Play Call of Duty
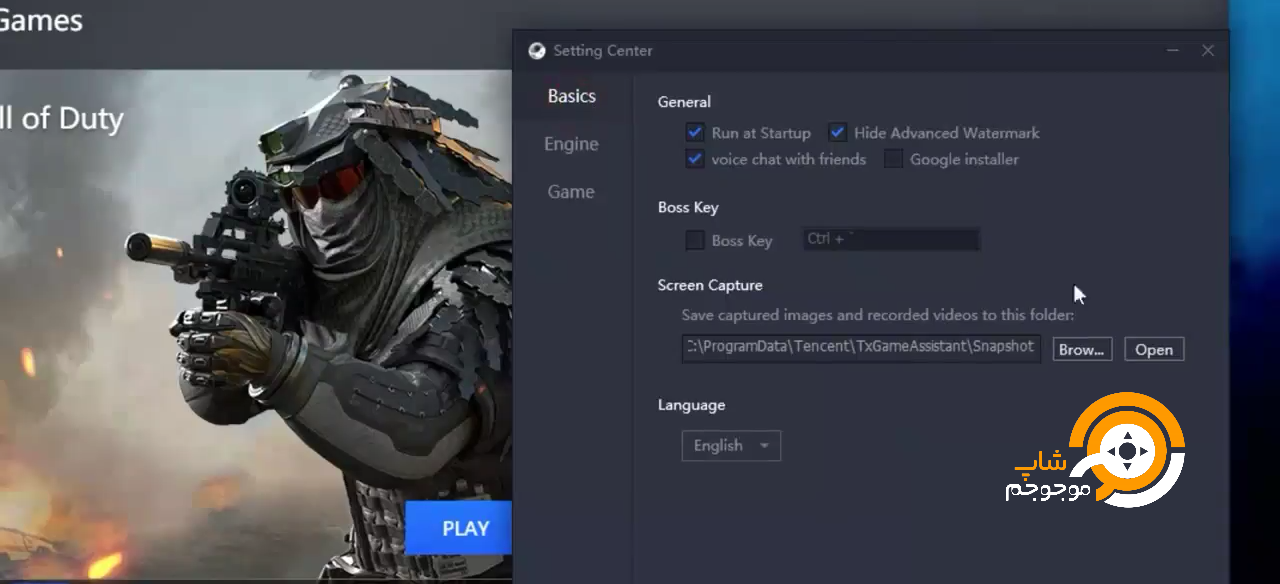Screen dimensions: 1280x584 pos(460,528)
